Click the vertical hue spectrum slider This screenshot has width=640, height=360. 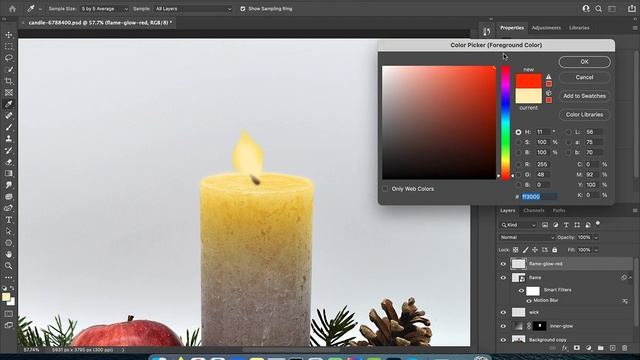pyautogui.click(x=506, y=122)
